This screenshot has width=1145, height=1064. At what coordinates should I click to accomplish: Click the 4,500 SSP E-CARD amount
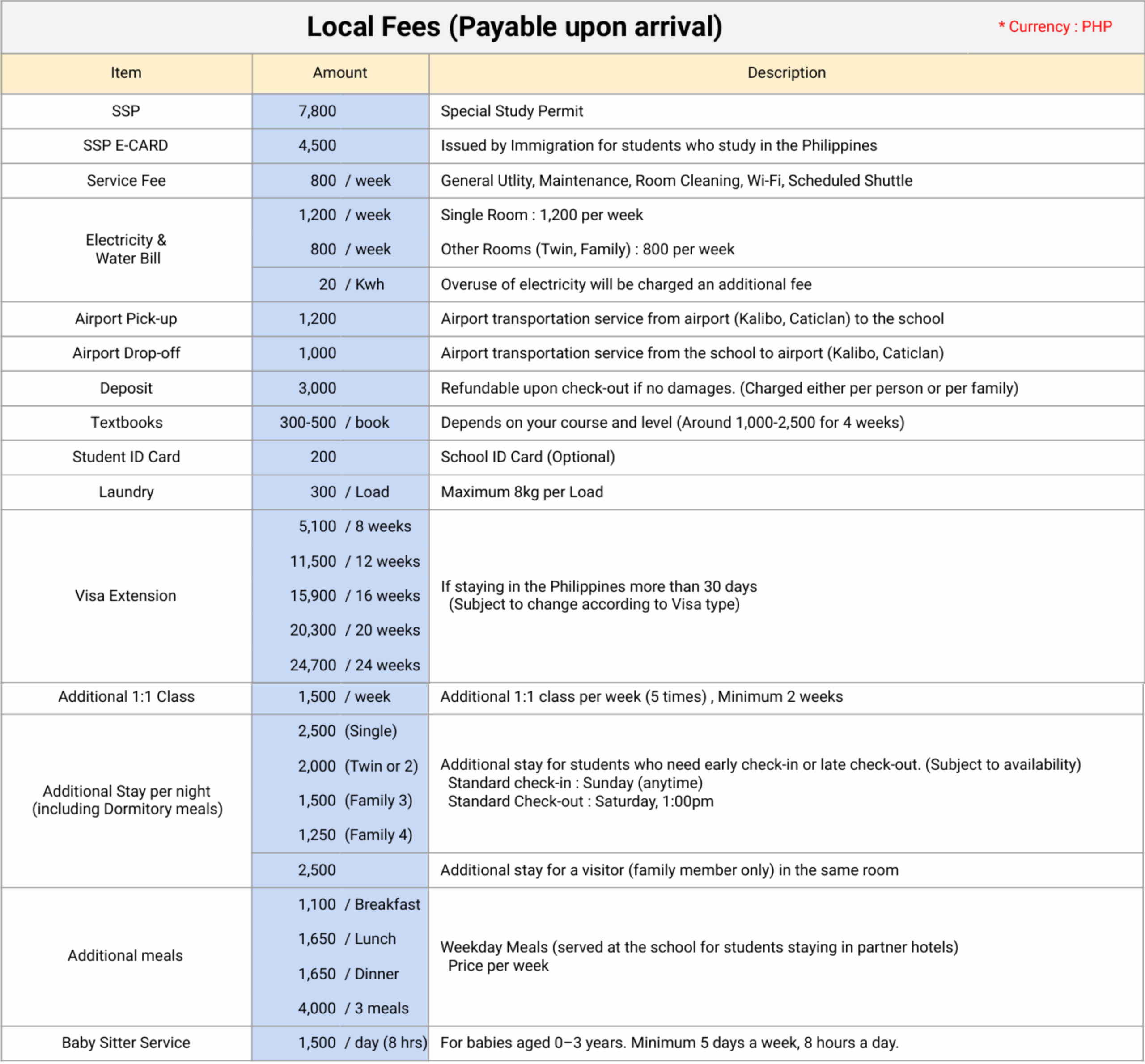[x=317, y=146]
